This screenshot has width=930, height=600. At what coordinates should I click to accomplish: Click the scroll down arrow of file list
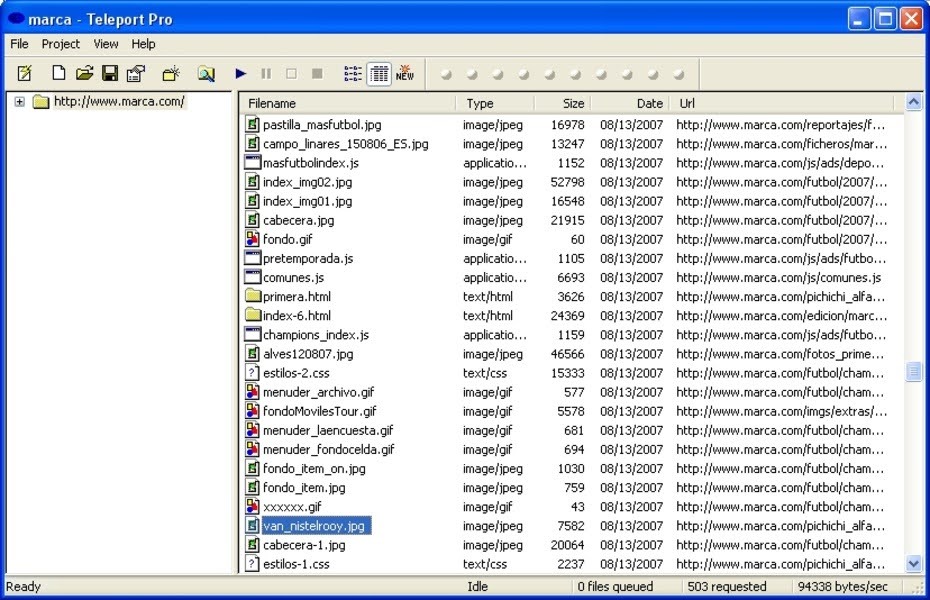pyautogui.click(x=913, y=564)
